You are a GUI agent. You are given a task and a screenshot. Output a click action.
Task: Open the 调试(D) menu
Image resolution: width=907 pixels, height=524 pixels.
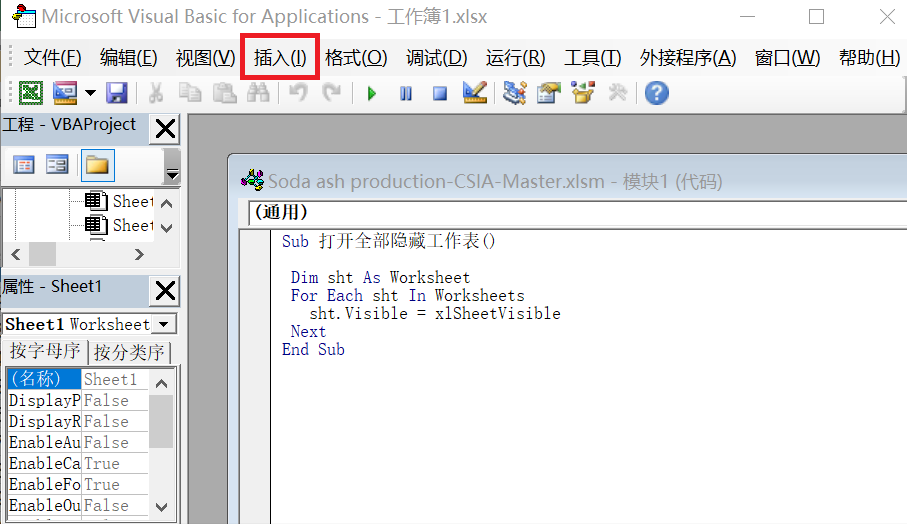437,58
